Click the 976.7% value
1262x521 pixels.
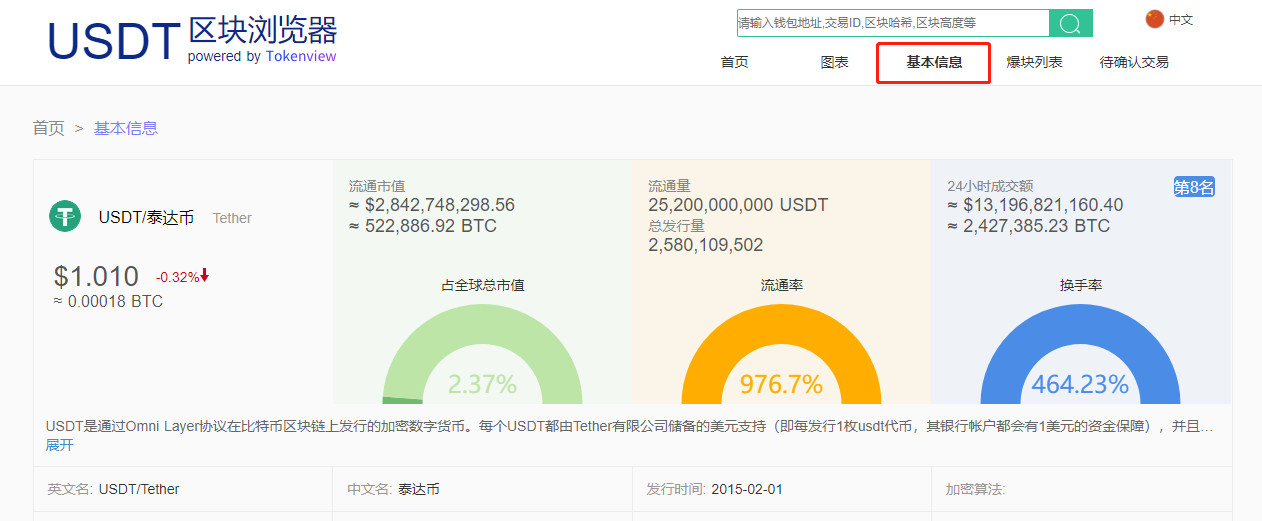click(781, 384)
